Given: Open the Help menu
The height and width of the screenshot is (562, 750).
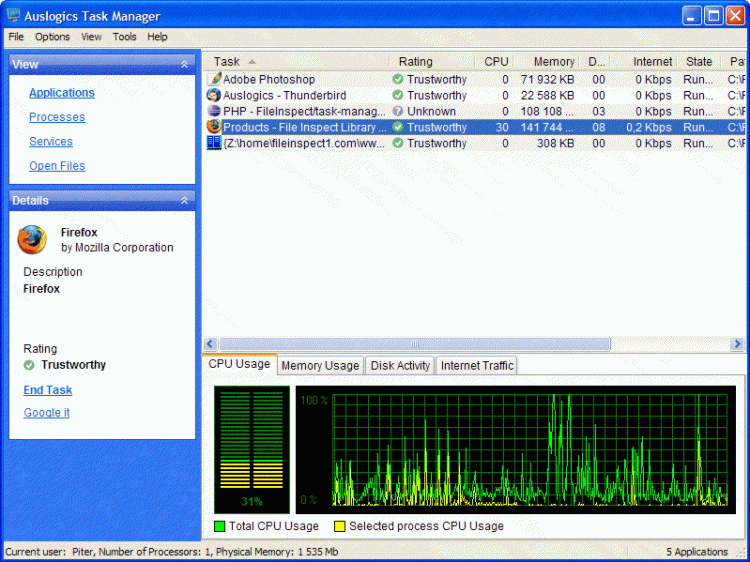Looking at the screenshot, I should click(157, 37).
